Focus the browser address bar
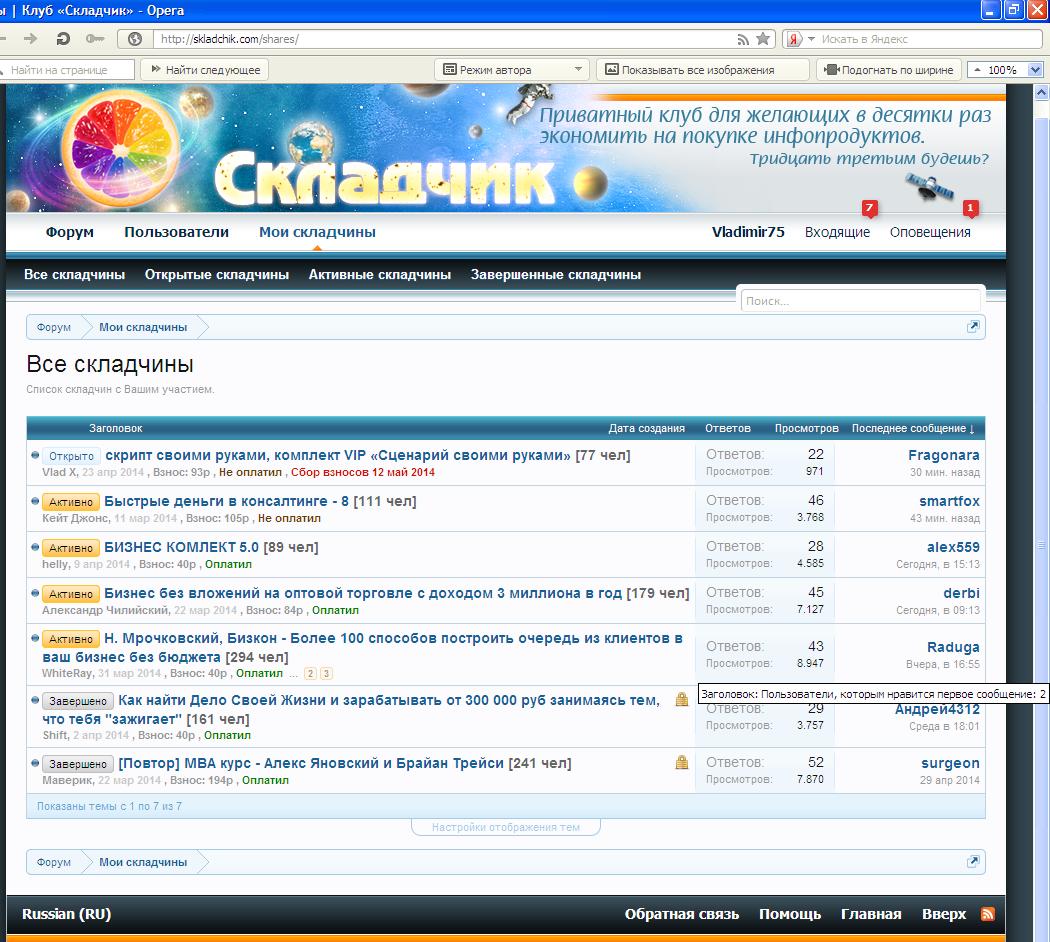 tap(445, 39)
